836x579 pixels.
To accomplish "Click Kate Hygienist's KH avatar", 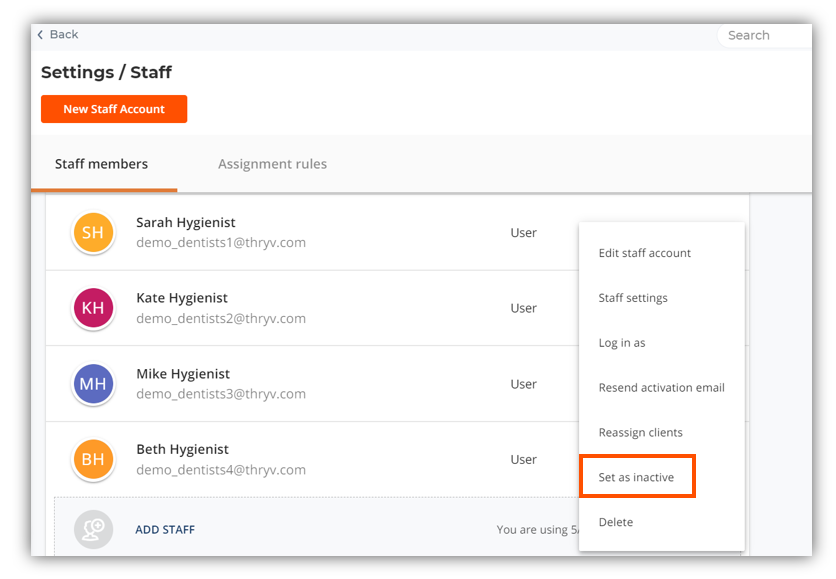I will click(93, 308).
